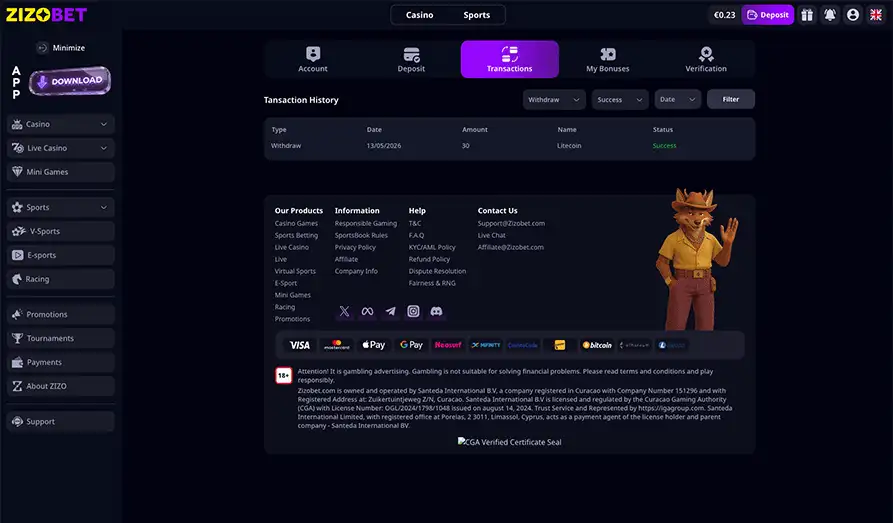Click the Apple Pay logo
The width and height of the screenshot is (893, 523).
coord(374,345)
